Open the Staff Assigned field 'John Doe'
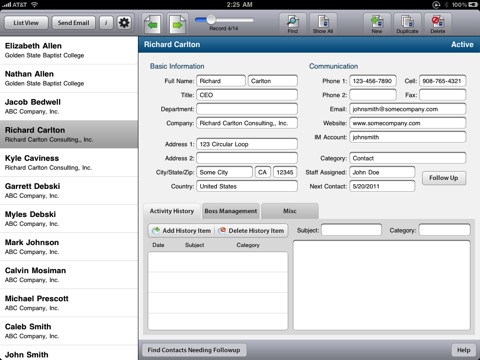480x360 pixels. 382,172
